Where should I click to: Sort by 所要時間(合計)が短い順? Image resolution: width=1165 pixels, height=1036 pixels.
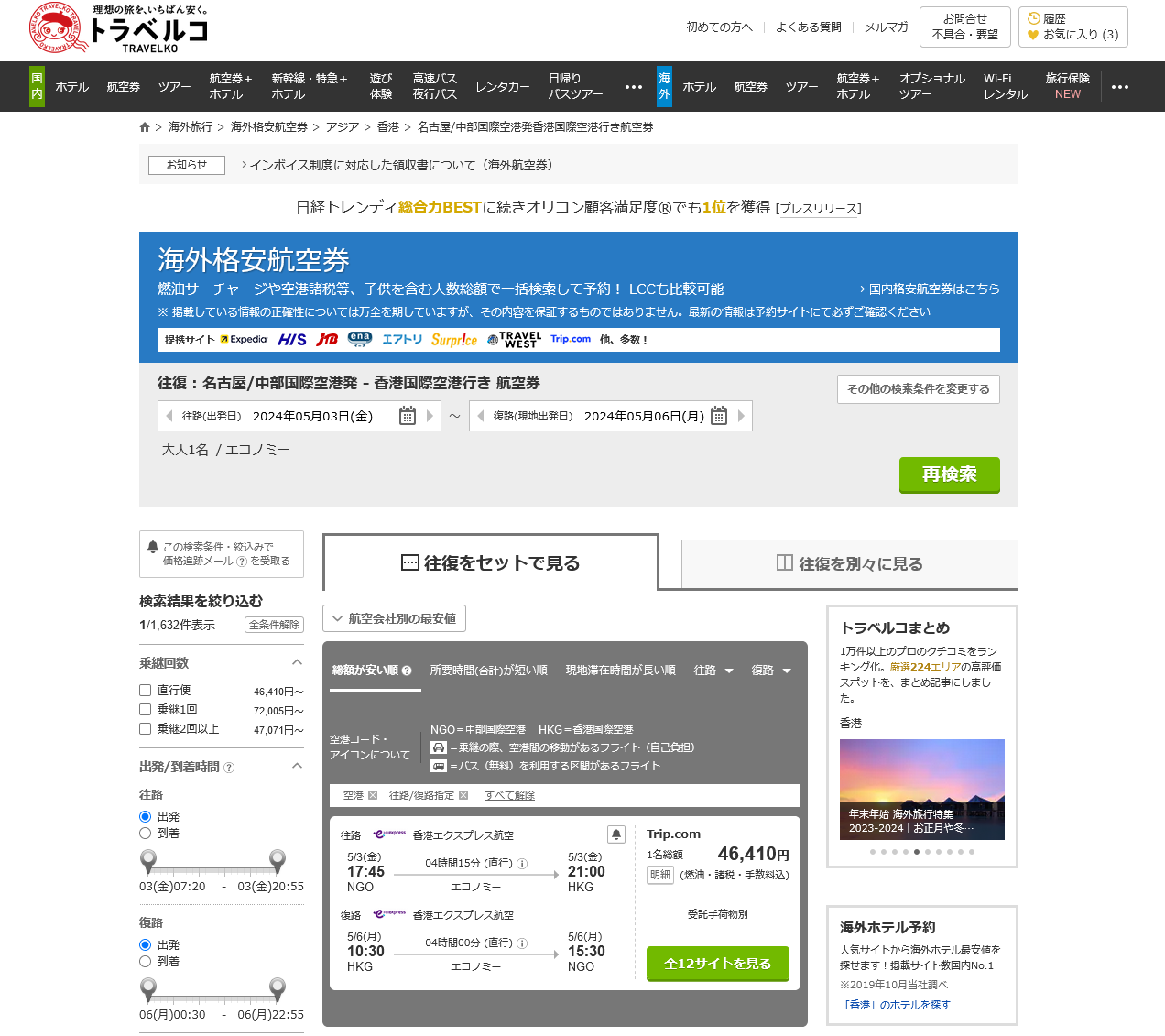488,671
